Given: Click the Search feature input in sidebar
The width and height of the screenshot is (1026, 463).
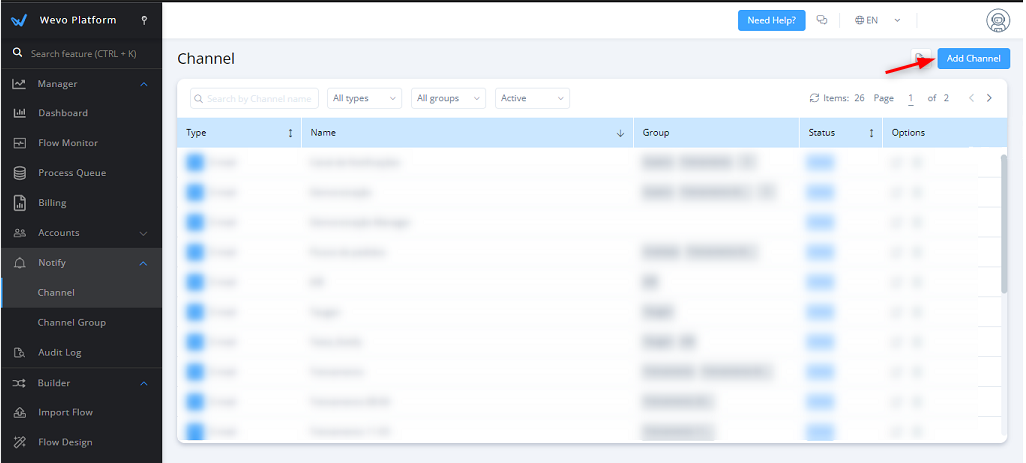Looking at the screenshot, I should tap(83, 54).
